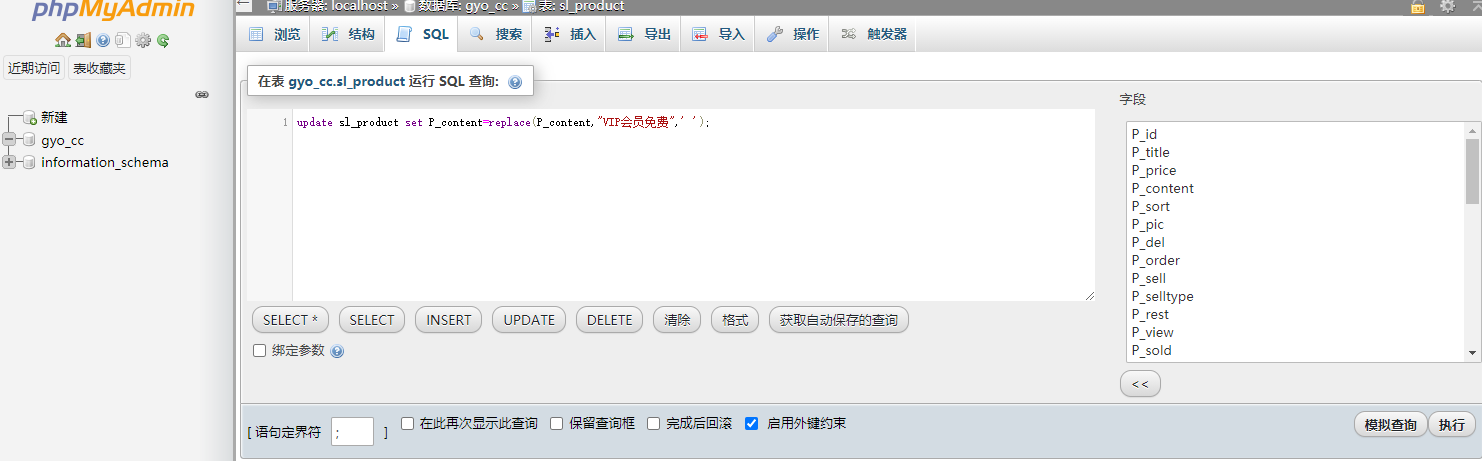
Task: Open phpMyAdmin documentation blue help icon
Action: coord(103,41)
